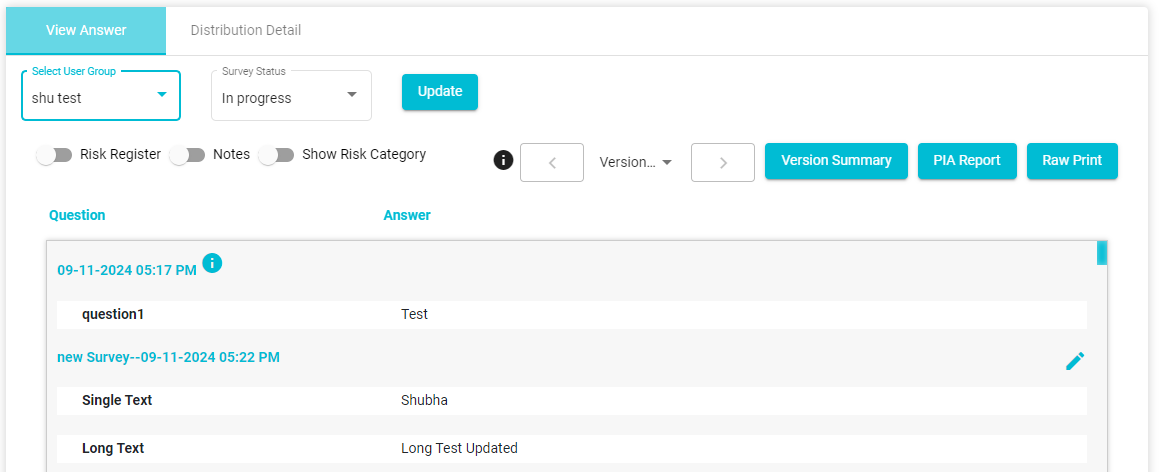The width and height of the screenshot is (1162, 472).
Task: Click the answers list scrollbar thumb
Action: pos(1101,253)
